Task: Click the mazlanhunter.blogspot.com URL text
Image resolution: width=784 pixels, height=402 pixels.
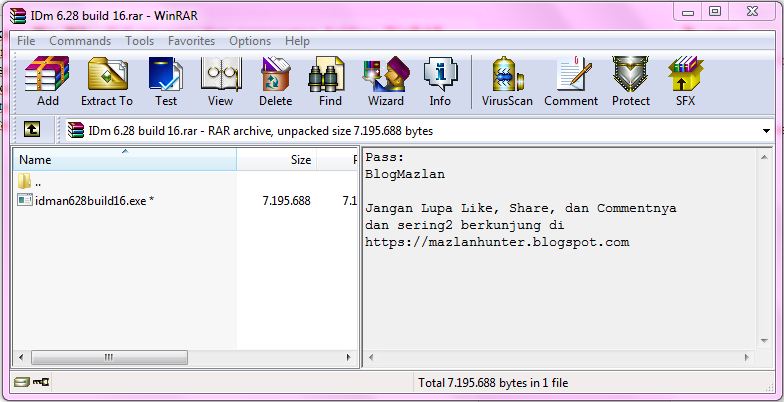Action: click(x=497, y=242)
